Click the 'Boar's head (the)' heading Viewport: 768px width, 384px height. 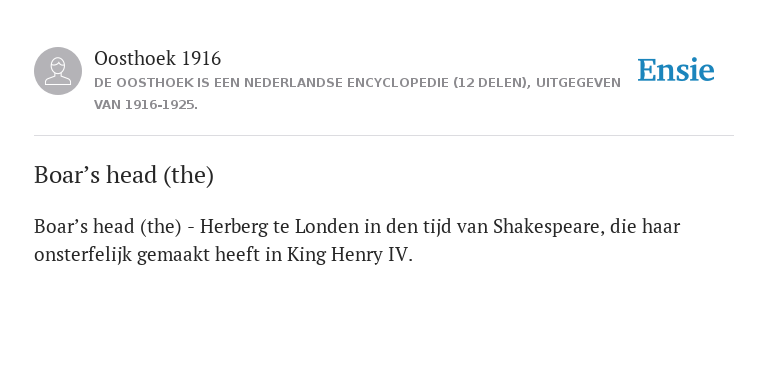coord(124,175)
